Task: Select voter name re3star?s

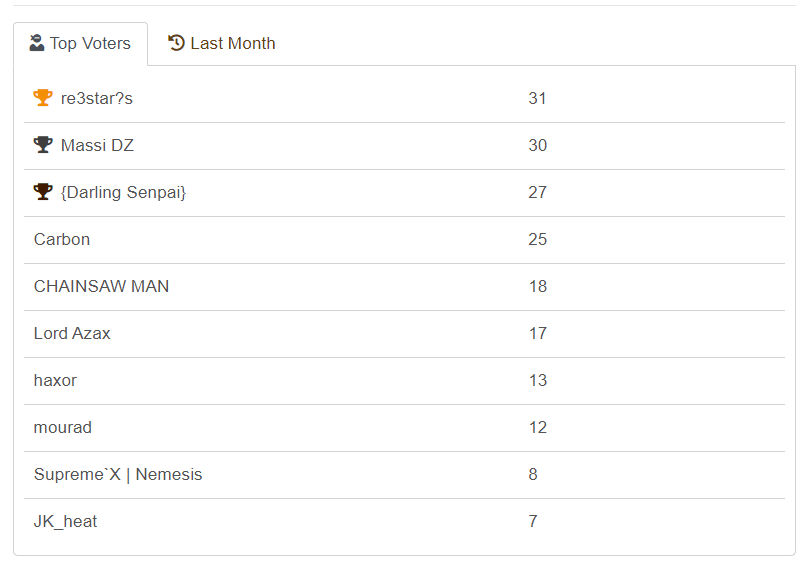Action: [x=97, y=98]
